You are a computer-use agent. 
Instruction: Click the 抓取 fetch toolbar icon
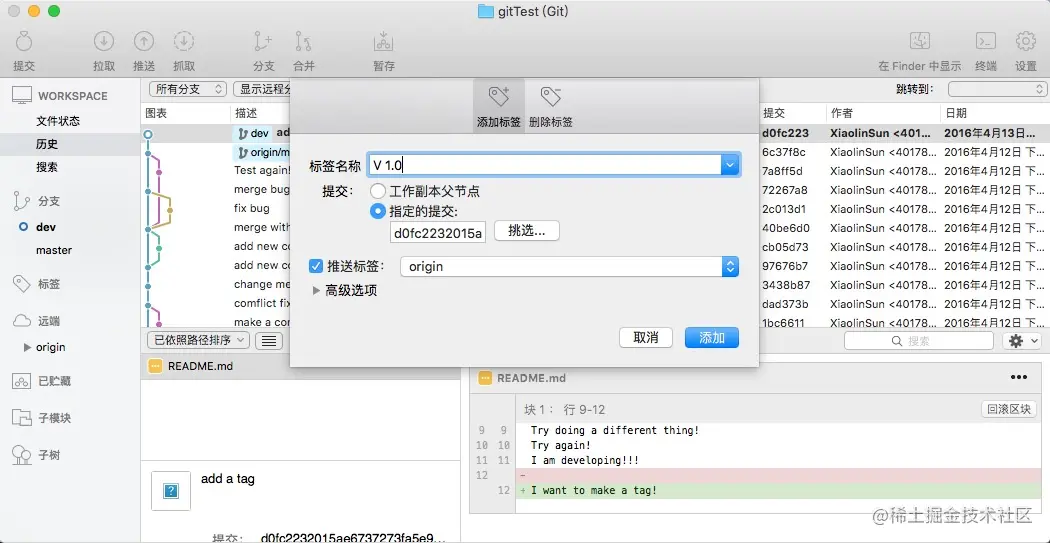click(183, 42)
